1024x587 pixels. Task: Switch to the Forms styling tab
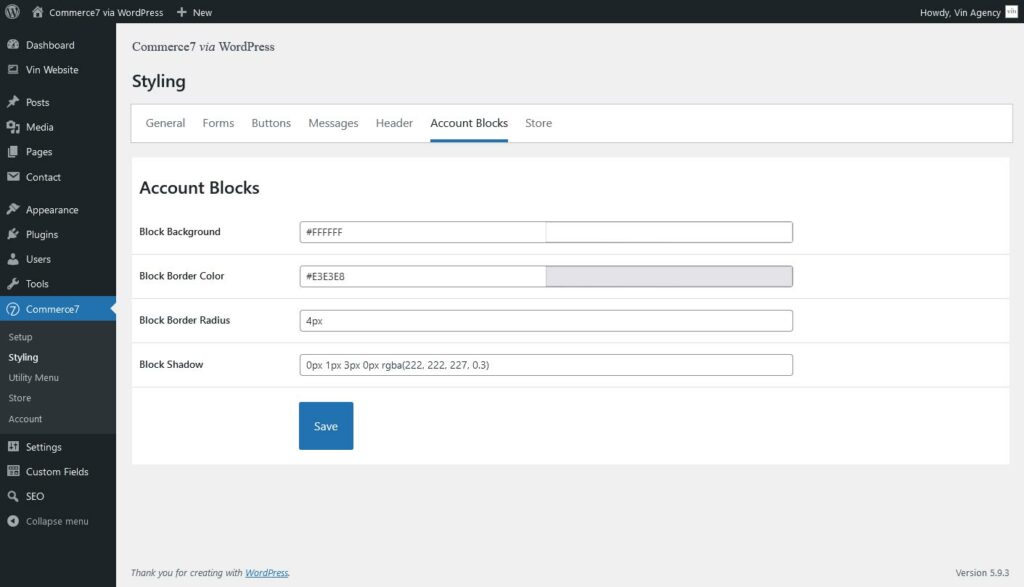pos(218,123)
